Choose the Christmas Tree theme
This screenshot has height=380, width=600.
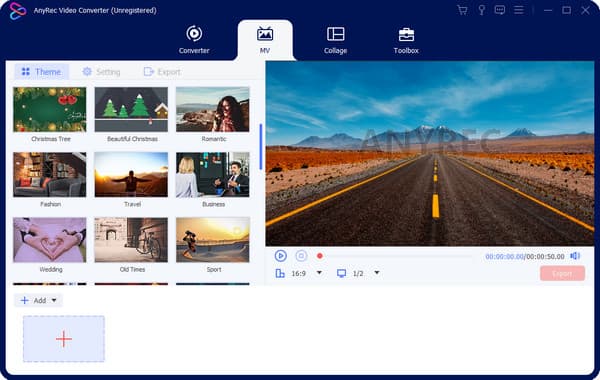50,109
